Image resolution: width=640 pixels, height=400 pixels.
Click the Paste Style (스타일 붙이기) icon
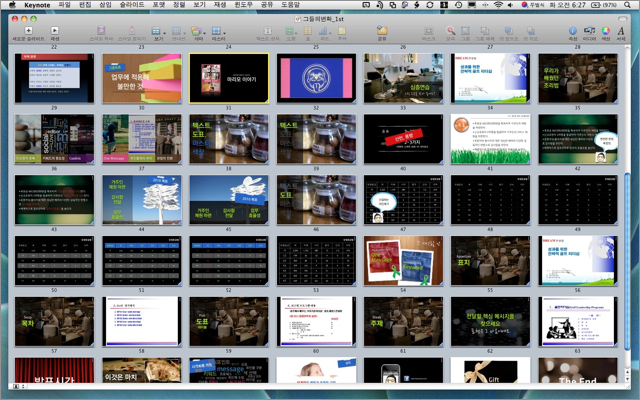click(131, 31)
